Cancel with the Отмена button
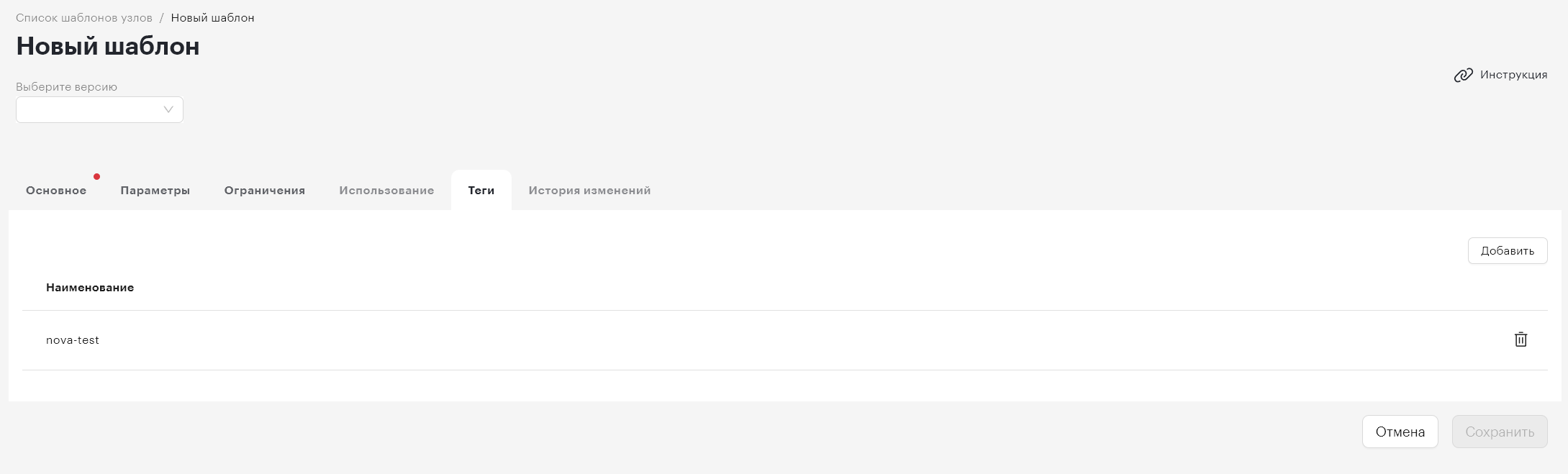 1400,432
